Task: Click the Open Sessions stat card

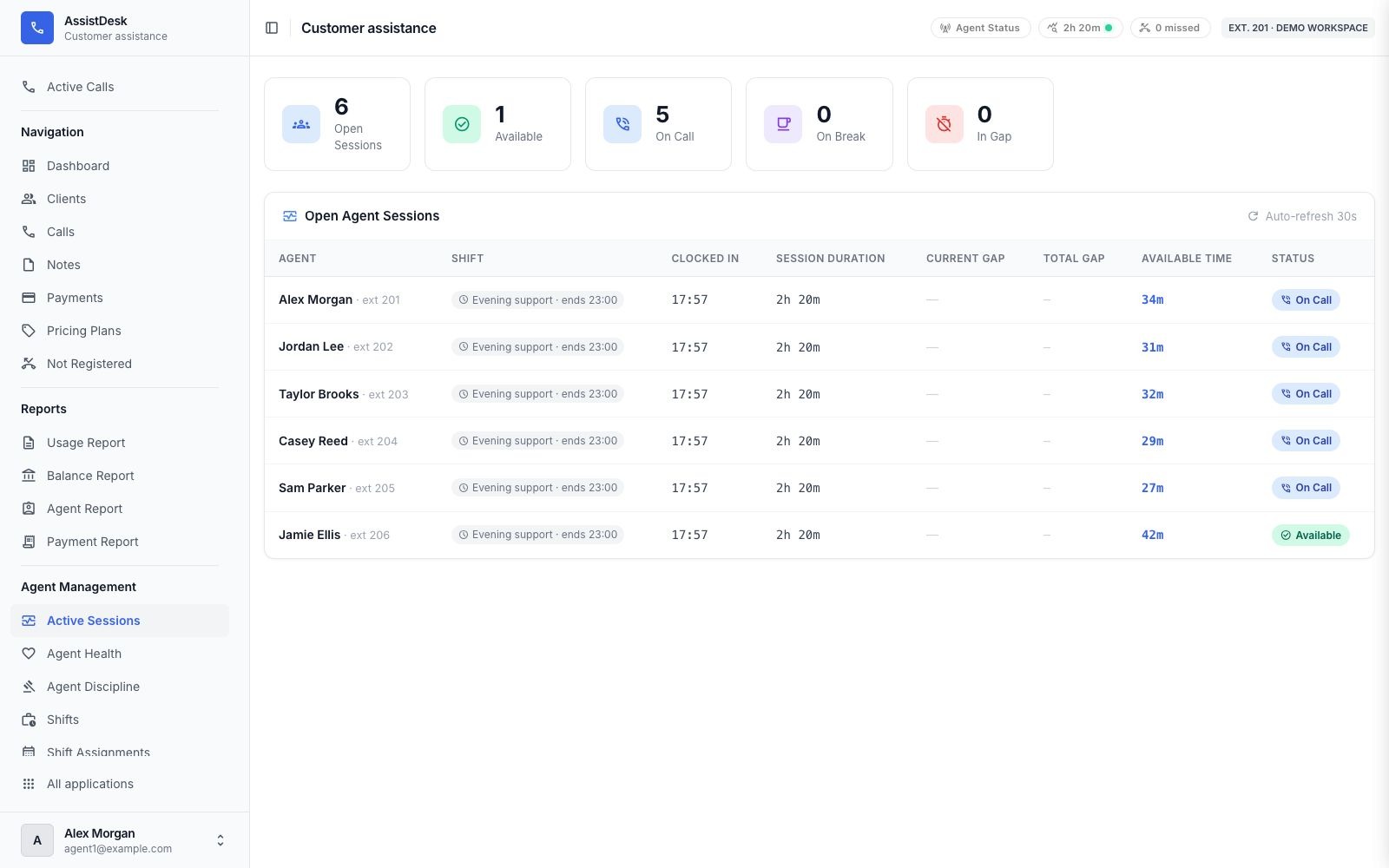Action: click(337, 124)
